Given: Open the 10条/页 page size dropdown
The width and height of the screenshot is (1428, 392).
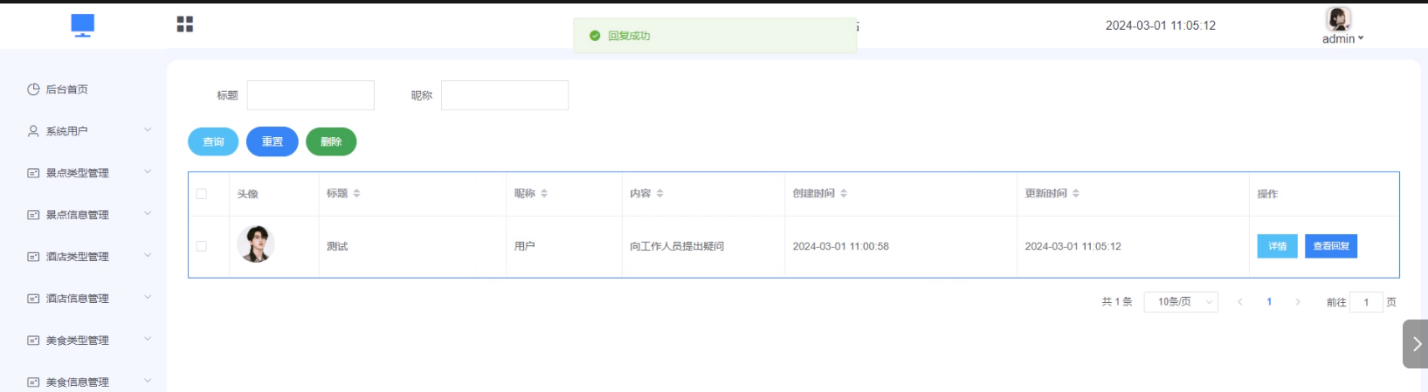Looking at the screenshot, I should [1181, 301].
